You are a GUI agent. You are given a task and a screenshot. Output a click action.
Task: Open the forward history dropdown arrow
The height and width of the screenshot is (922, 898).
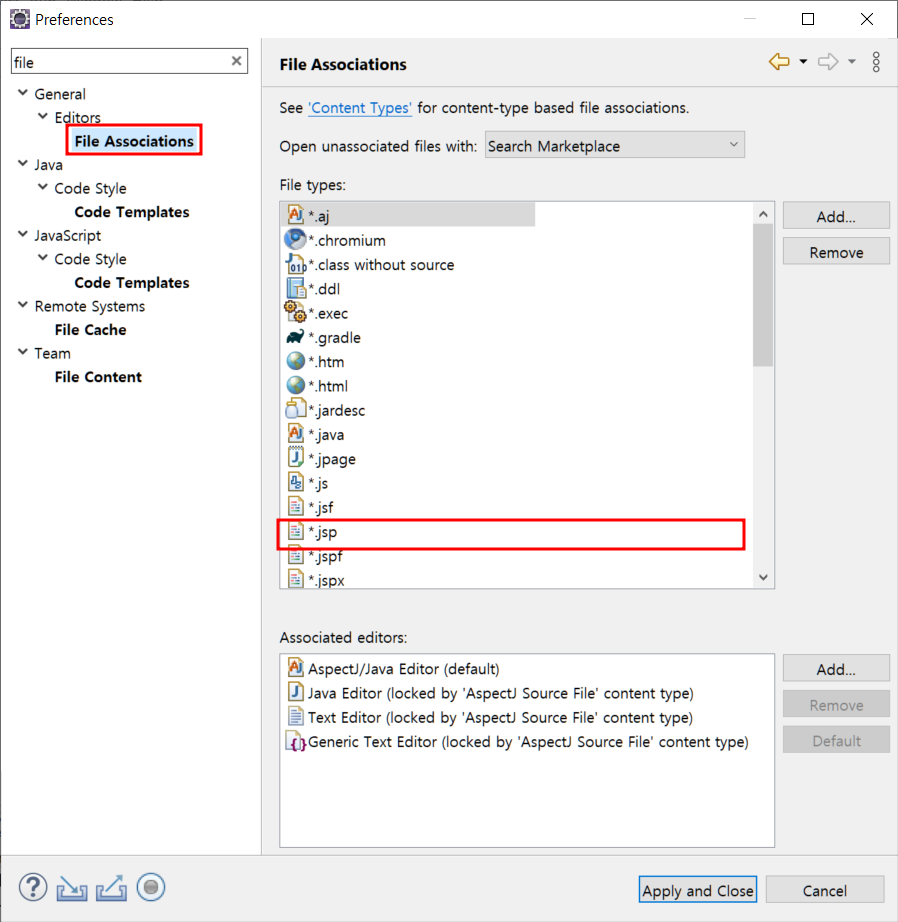click(x=852, y=61)
